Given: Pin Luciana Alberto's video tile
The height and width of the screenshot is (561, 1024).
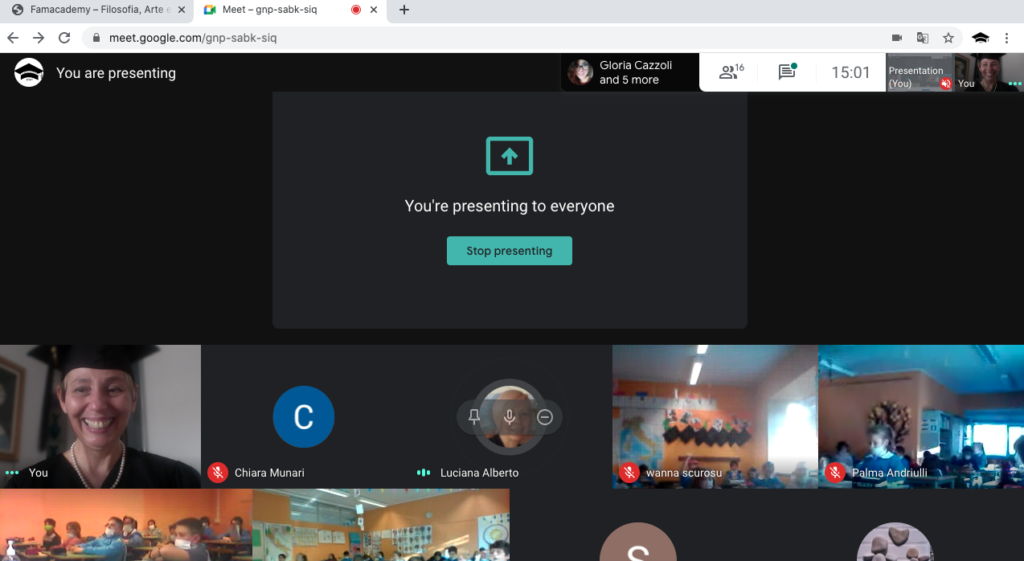Looking at the screenshot, I should tap(475, 417).
